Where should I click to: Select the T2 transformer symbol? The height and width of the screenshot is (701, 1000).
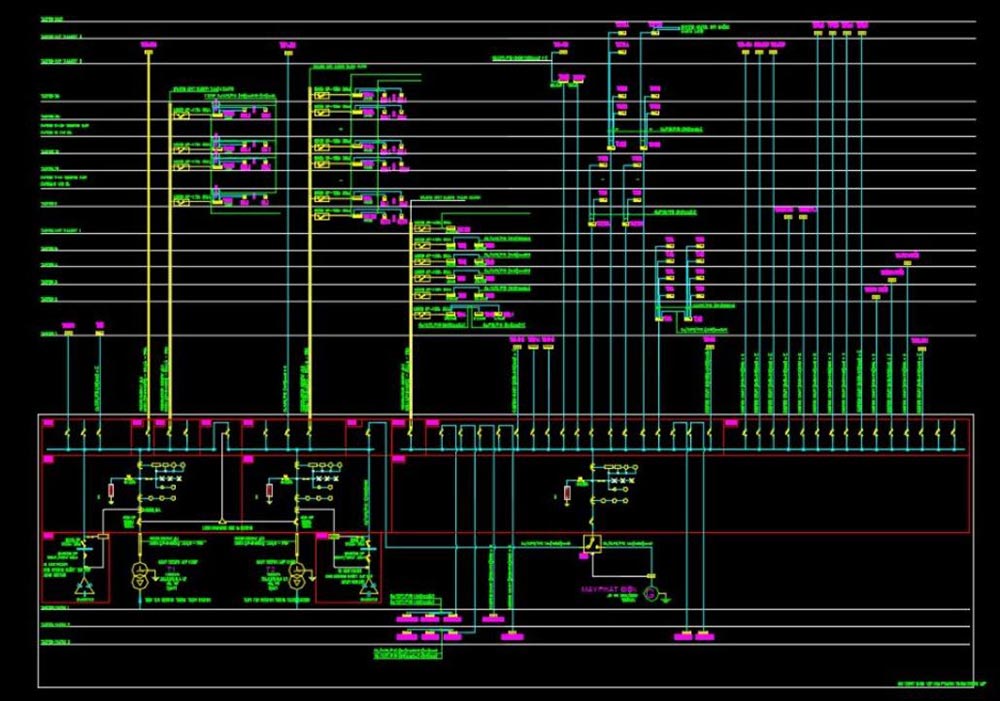pyautogui.click(x=297, y=575)
